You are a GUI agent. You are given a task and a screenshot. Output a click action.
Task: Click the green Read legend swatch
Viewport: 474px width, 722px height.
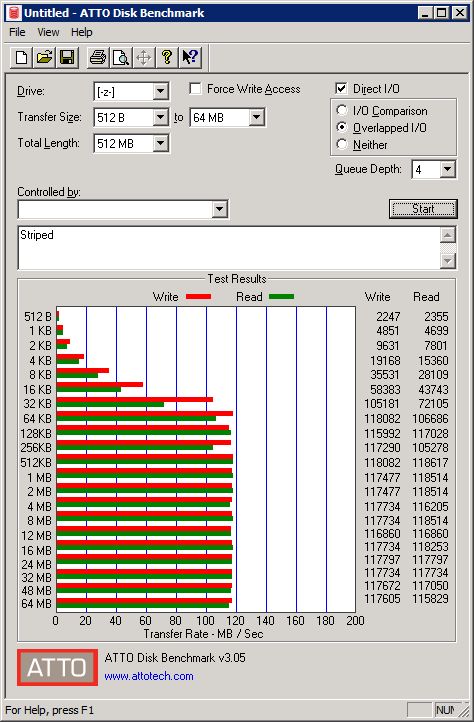(x=281, y=297)
